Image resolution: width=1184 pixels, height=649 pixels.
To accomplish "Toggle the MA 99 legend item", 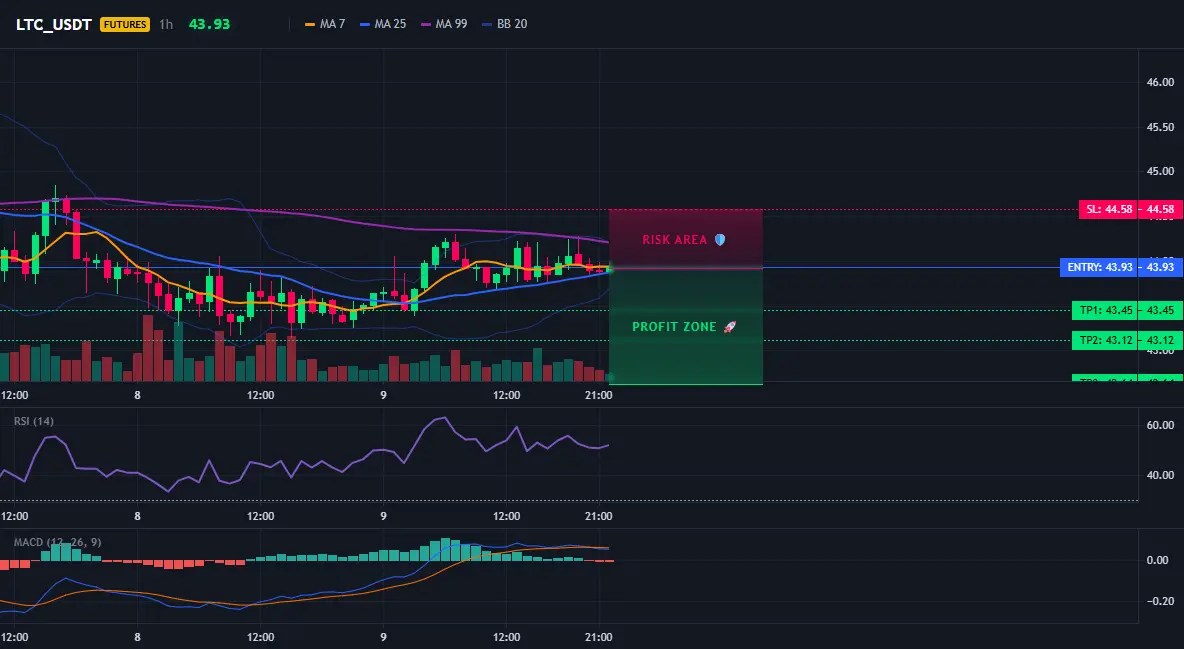I will click(444, 24).
